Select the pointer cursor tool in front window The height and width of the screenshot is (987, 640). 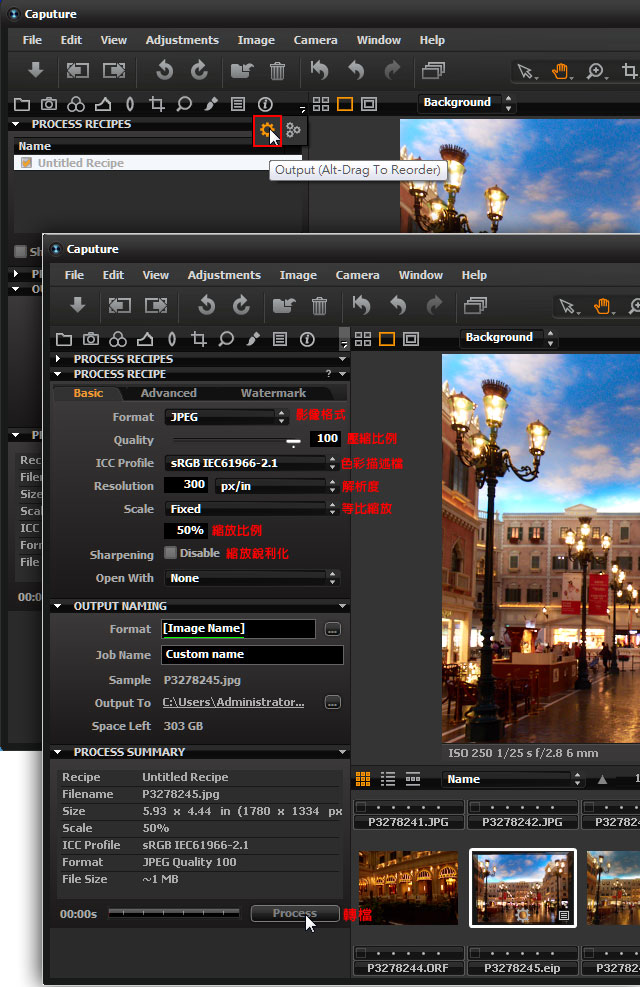(x=568, y=307)
